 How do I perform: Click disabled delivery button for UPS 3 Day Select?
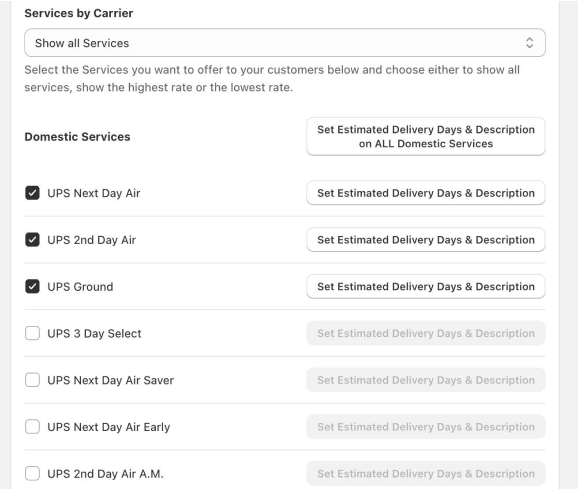(x=426, y=333)
